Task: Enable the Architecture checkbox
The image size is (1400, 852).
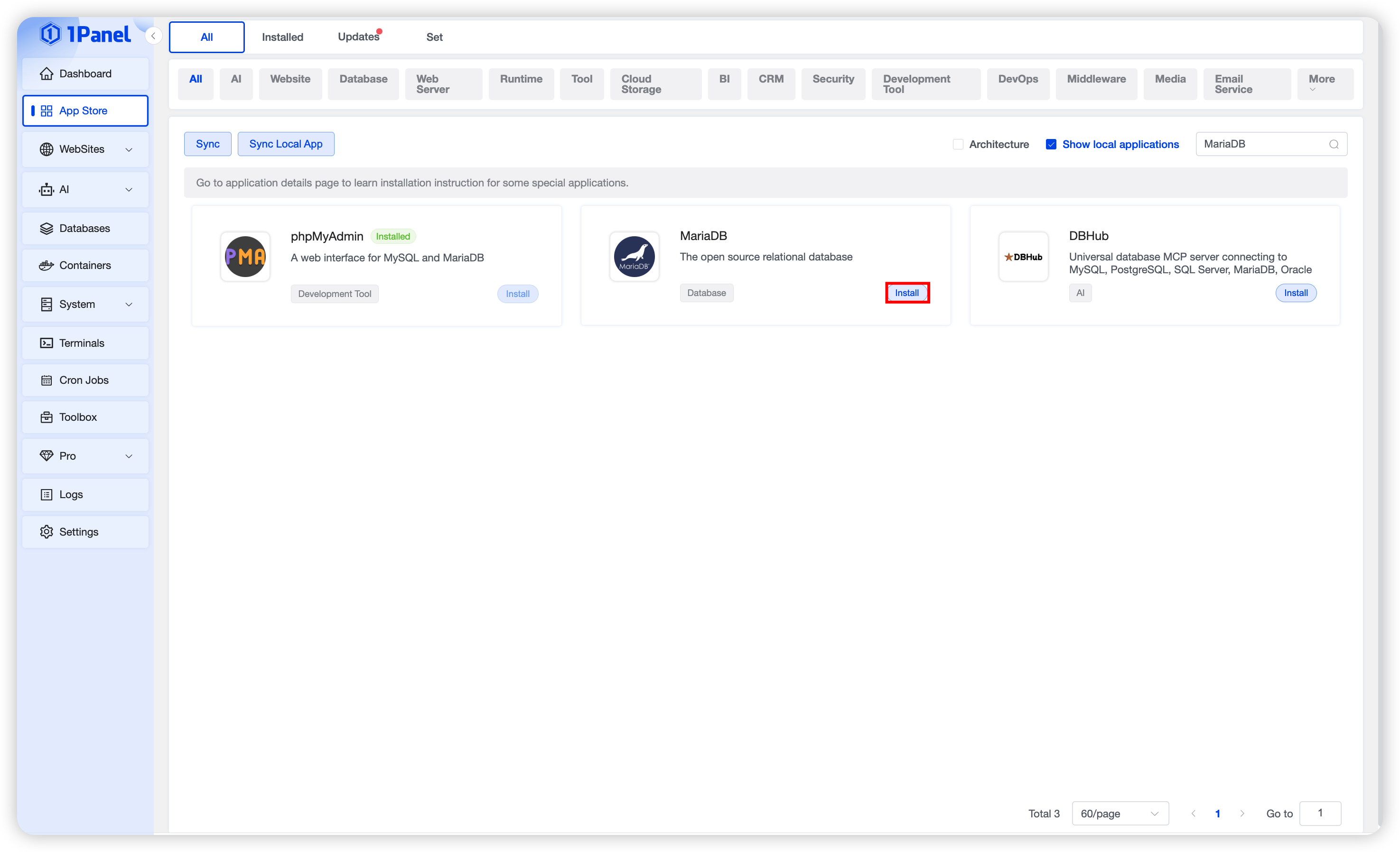Action: (958, 144)
